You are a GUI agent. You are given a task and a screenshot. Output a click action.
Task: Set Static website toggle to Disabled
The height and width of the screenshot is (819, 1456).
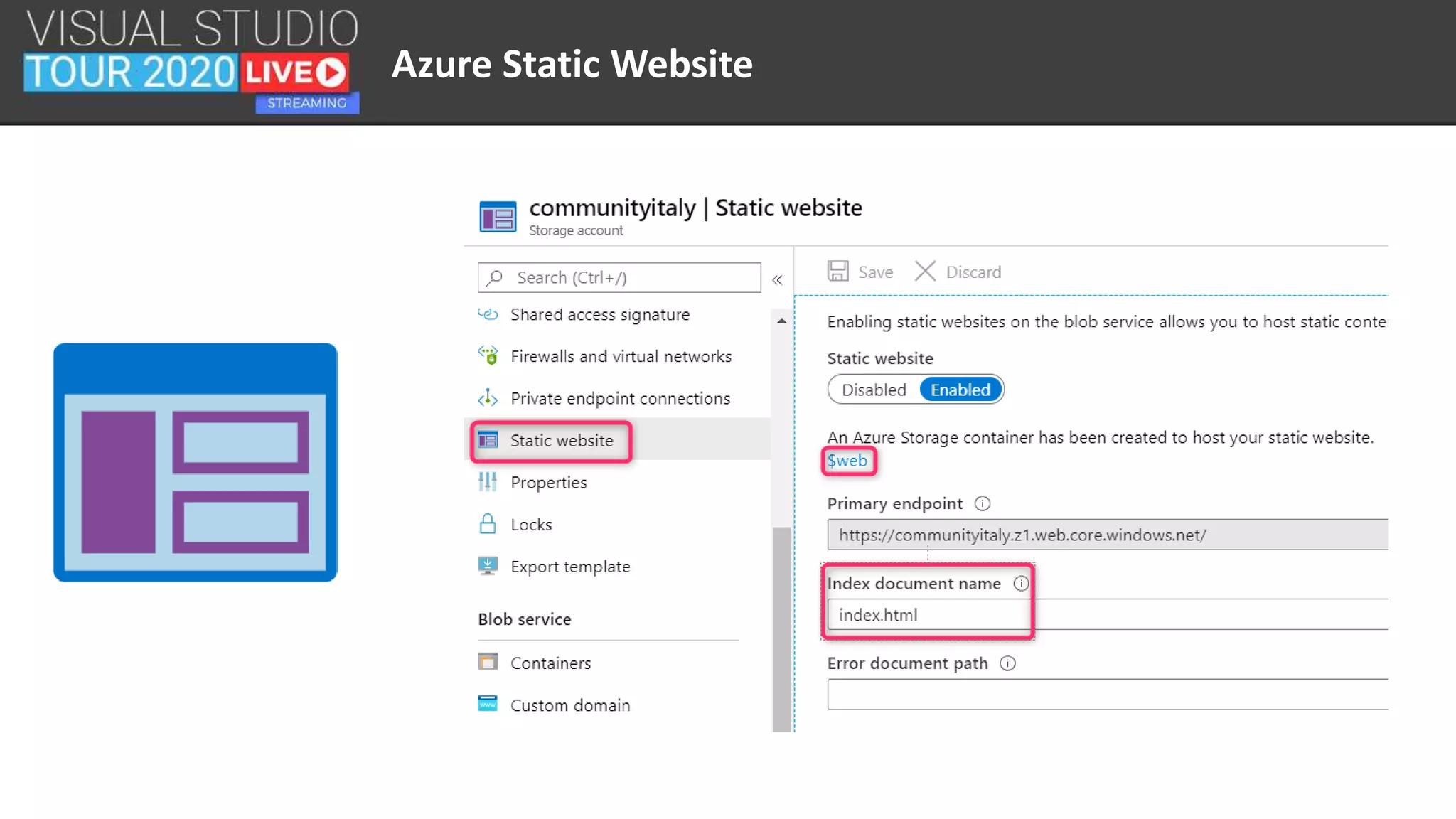point(874,390)
